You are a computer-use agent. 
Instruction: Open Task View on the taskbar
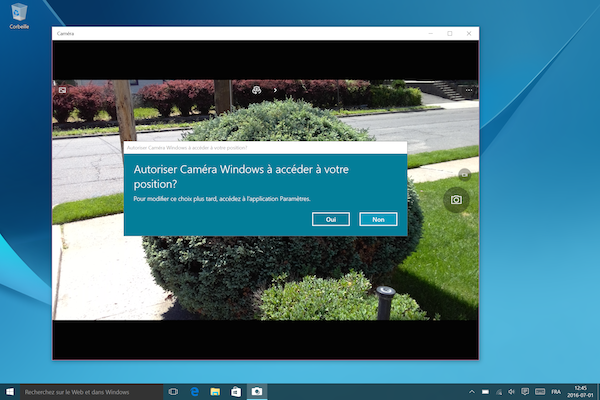point(173,392)
